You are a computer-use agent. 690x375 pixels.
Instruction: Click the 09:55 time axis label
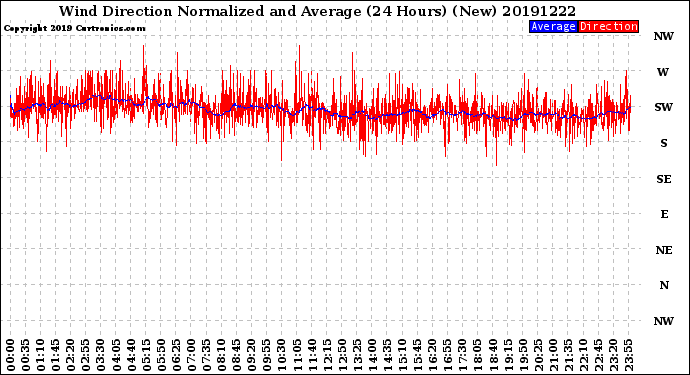[267, 355]
